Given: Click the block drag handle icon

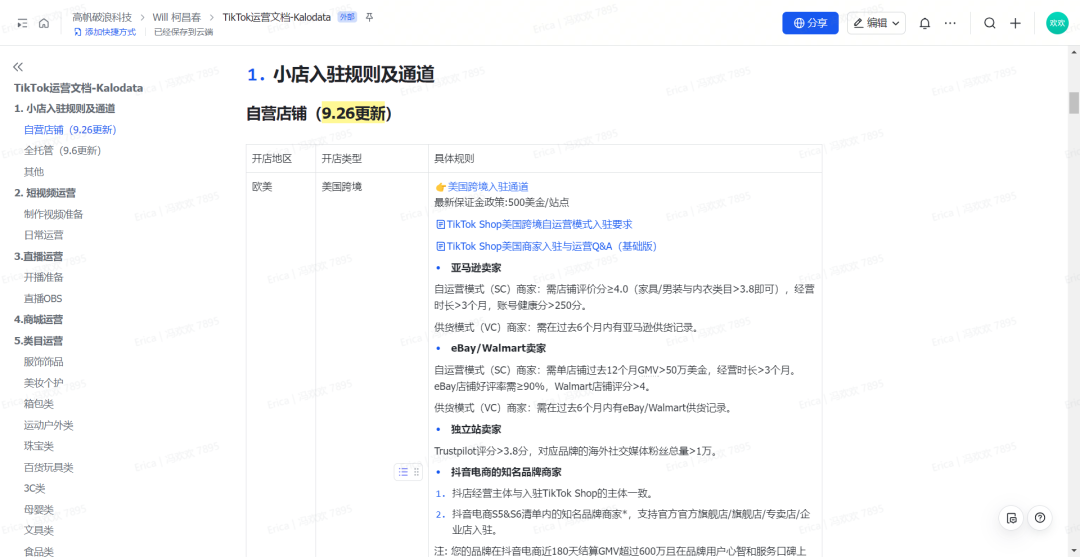Looking at the screenshot, I should pos(416,472).
